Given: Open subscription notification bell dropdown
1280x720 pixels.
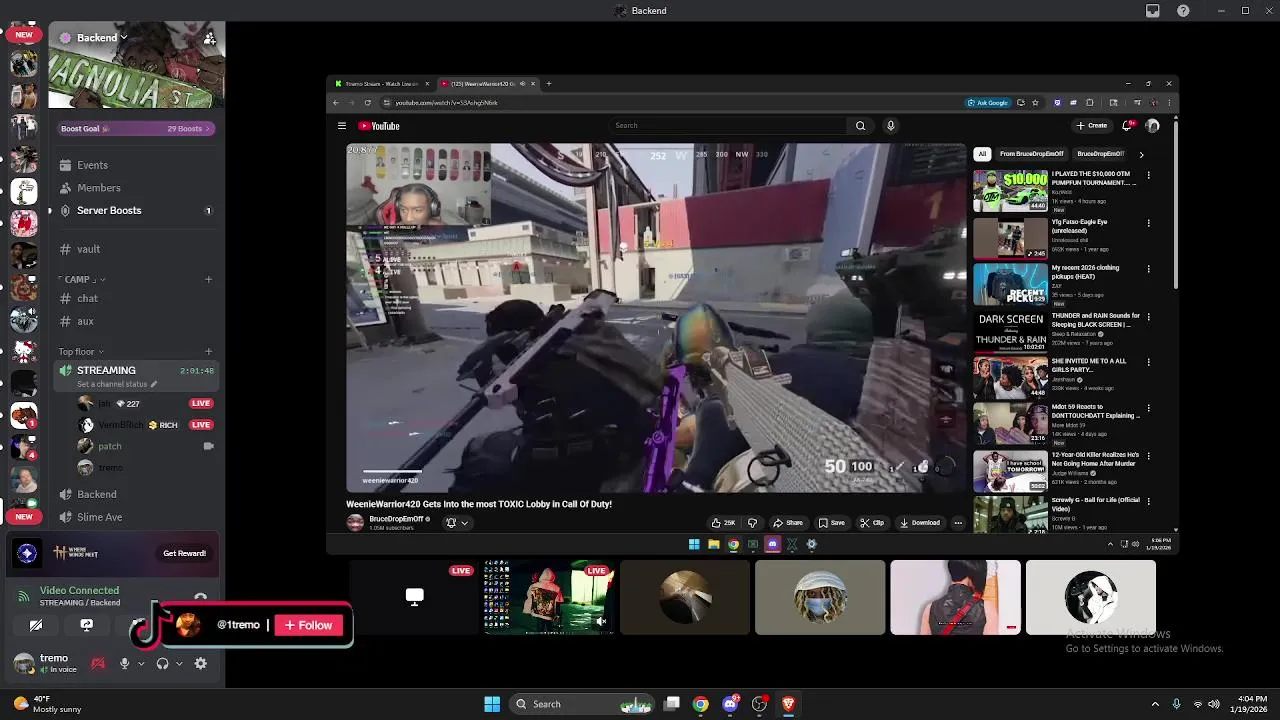Looking at the screenshot, I should pos(456,522).
